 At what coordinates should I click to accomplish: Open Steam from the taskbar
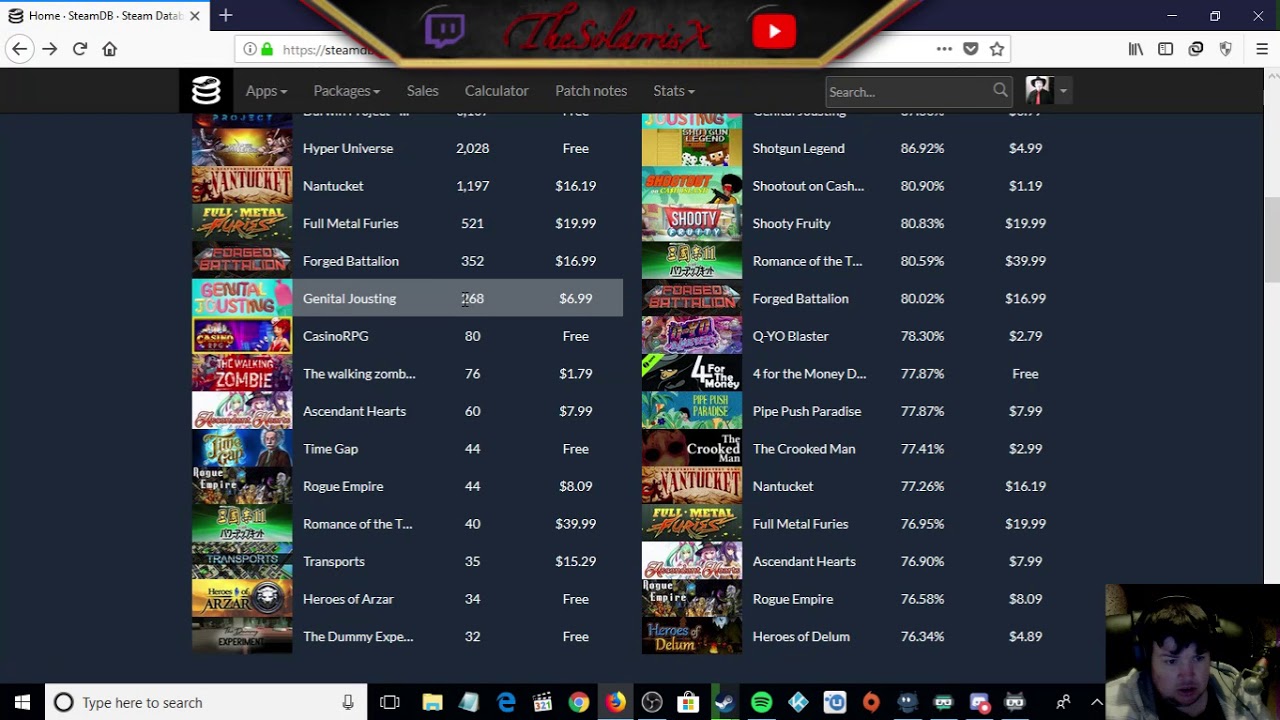[x=725, y=702]
